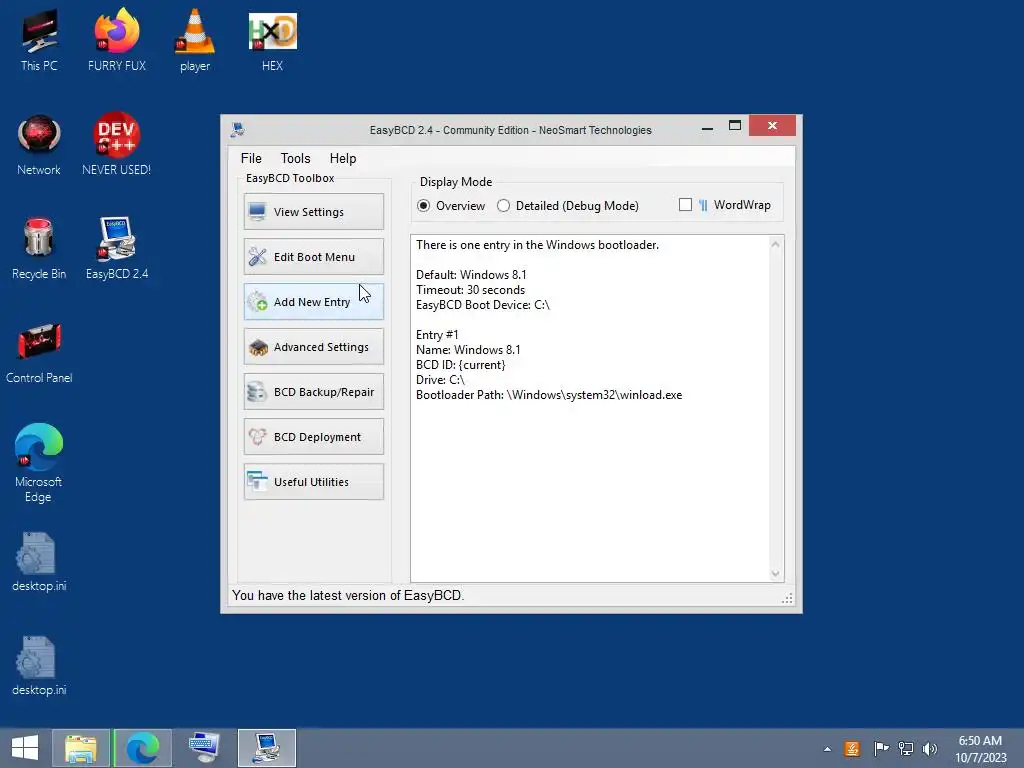Open the network tray icon

pos(906,748)
